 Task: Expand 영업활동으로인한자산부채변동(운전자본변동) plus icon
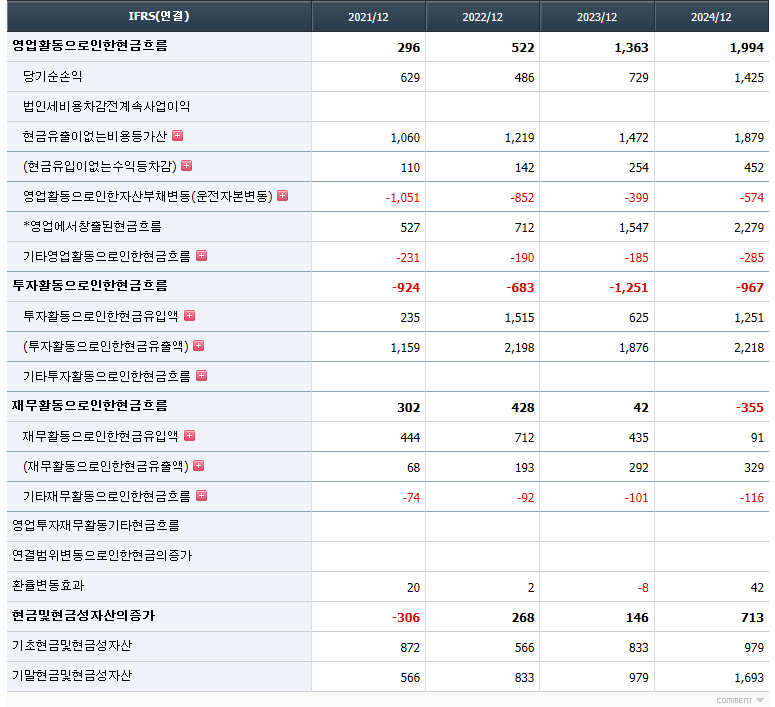pos(282,196)
